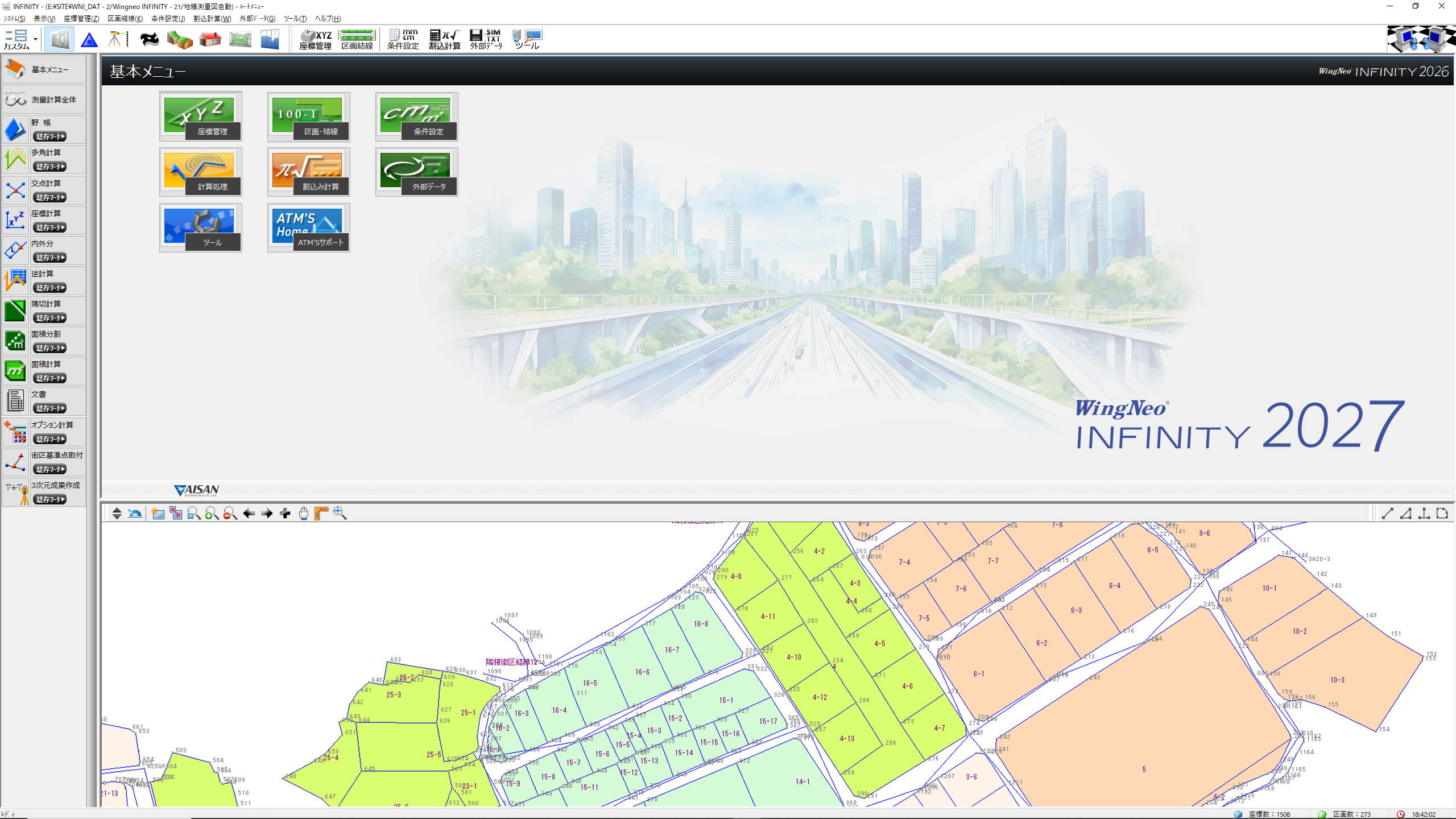Click the blue triangle toolbar icon
The height and width of the screenshot is (819, 1456).
pyautogui.click(x=89, y=40)
